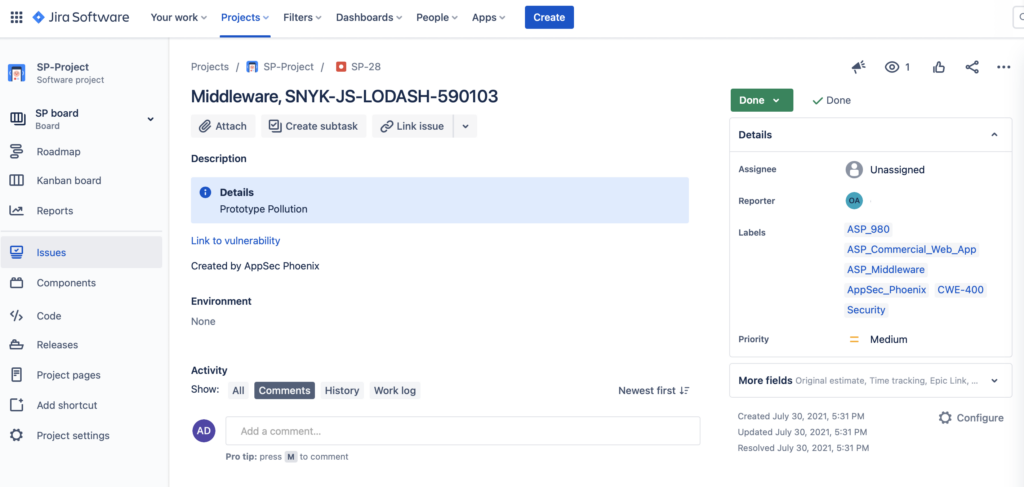Click the watch eye icon
The image size is (1024, 487).
pyautogui.click(x=892, y=67)
